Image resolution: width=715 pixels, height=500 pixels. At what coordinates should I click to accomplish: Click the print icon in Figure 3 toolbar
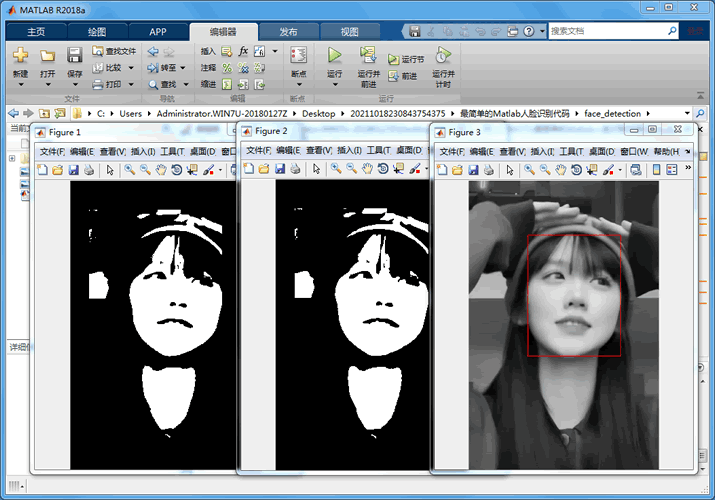pos(489,170)
